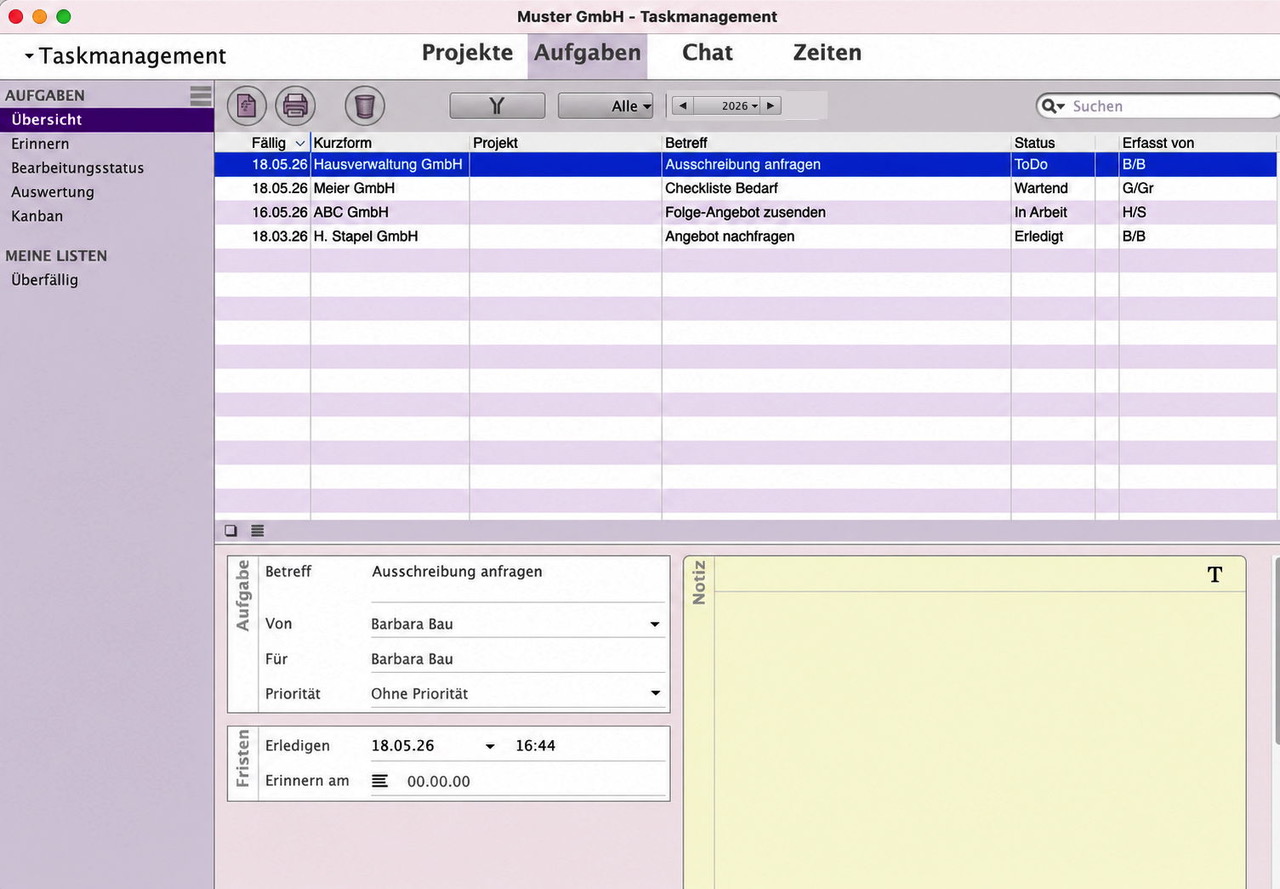Sort by the Betreff column header

point(836,143)
